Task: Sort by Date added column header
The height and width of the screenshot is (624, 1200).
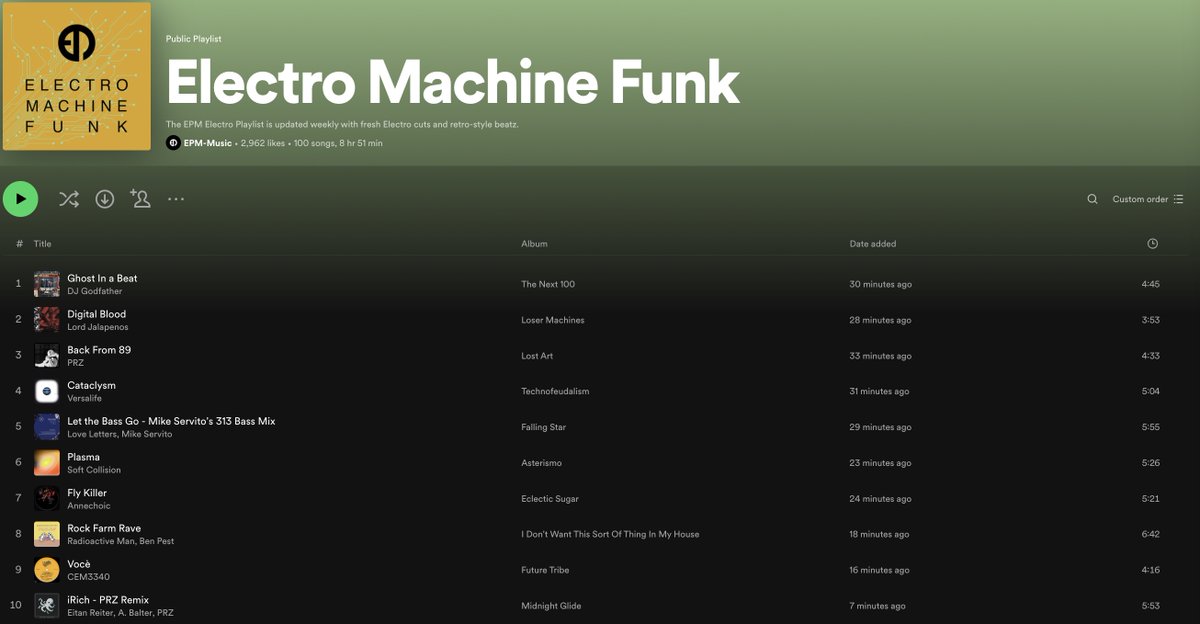Action: [x=873, y=244]
